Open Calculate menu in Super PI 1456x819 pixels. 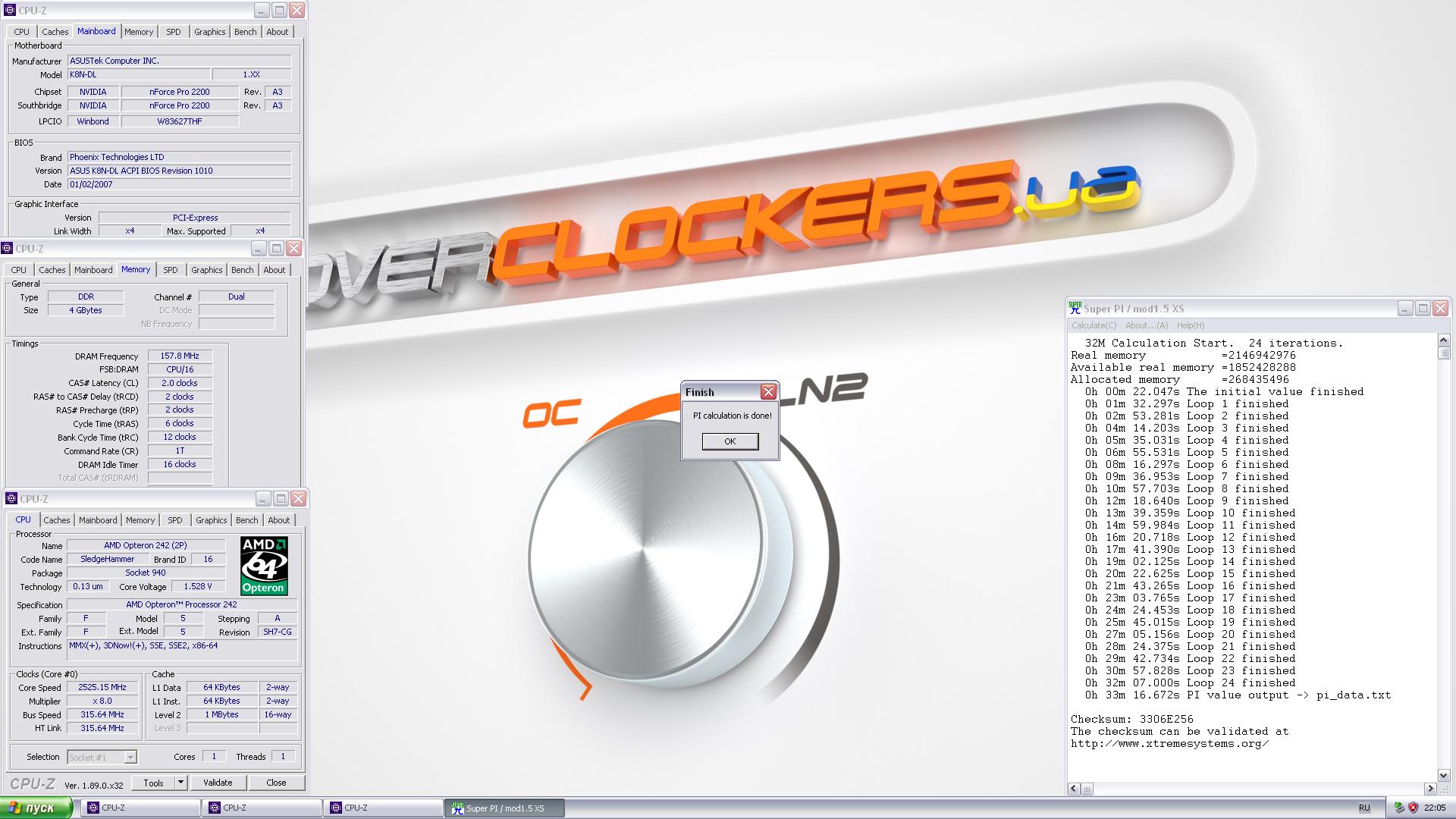pos(1094,325)
